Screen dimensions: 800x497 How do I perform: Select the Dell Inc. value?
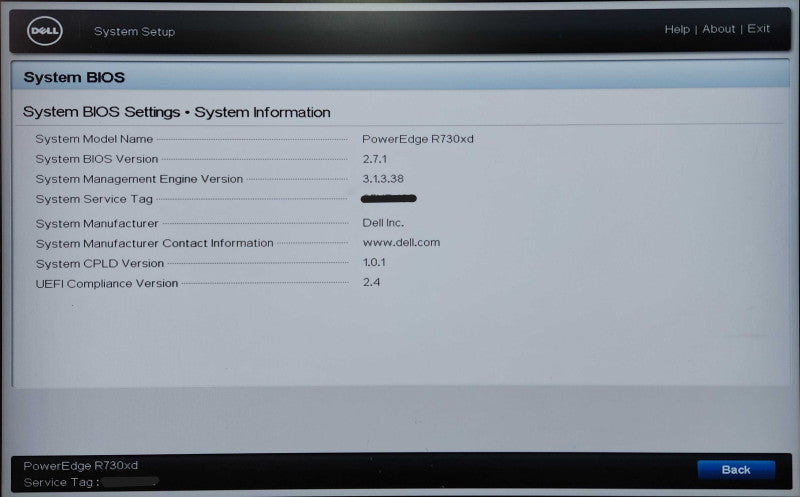point(383,222)
